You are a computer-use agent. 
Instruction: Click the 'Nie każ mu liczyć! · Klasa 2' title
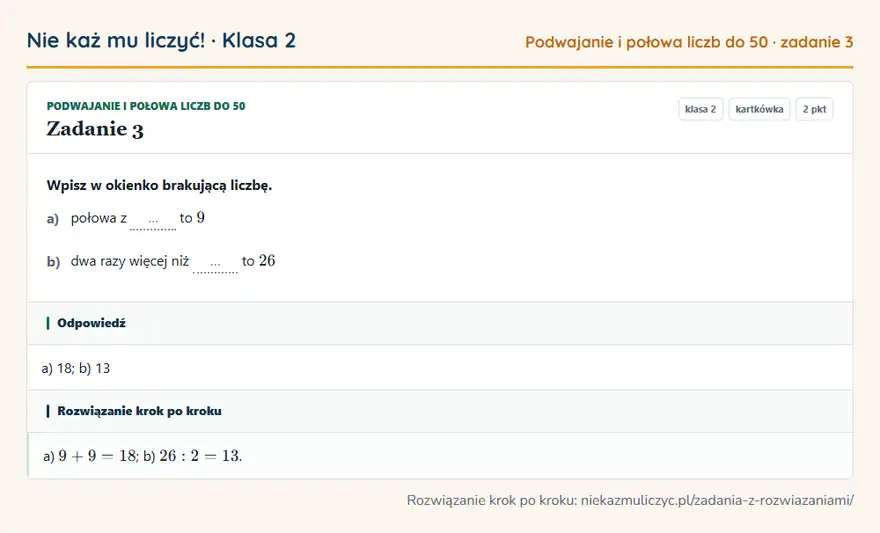[161, 40]
